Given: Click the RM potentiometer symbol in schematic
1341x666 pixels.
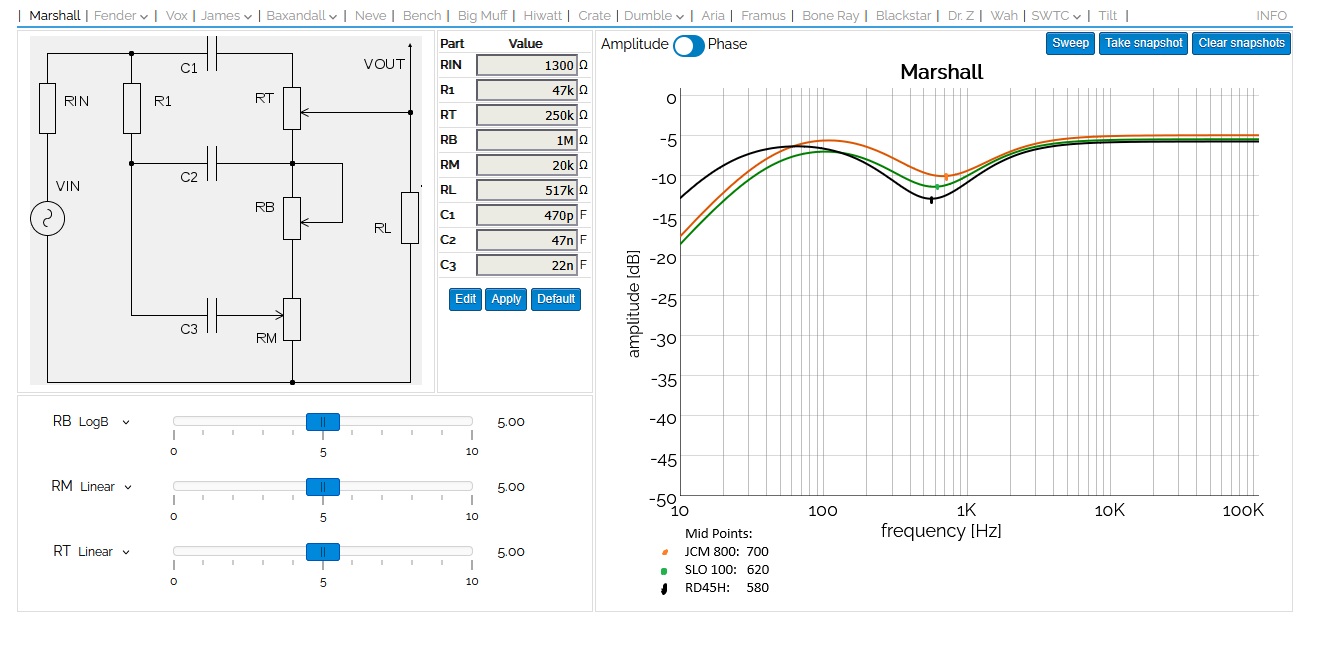Looking at the screenshot, I should (x=291, y=319).
